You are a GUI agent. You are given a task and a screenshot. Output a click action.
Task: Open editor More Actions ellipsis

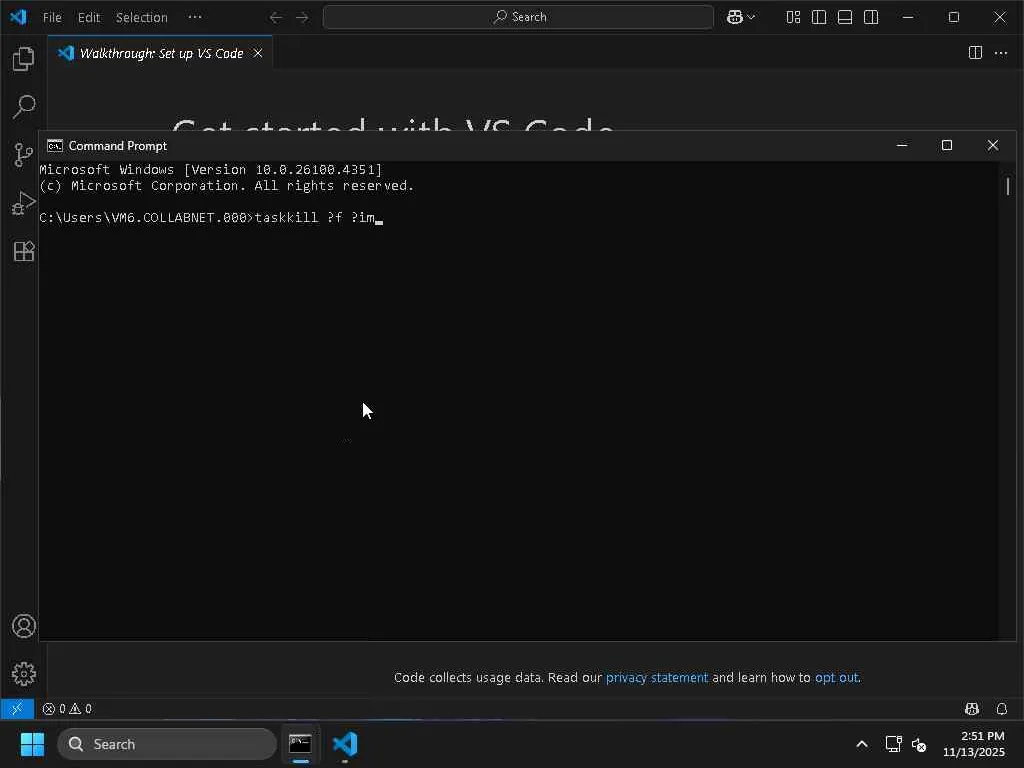point(1001,53)
